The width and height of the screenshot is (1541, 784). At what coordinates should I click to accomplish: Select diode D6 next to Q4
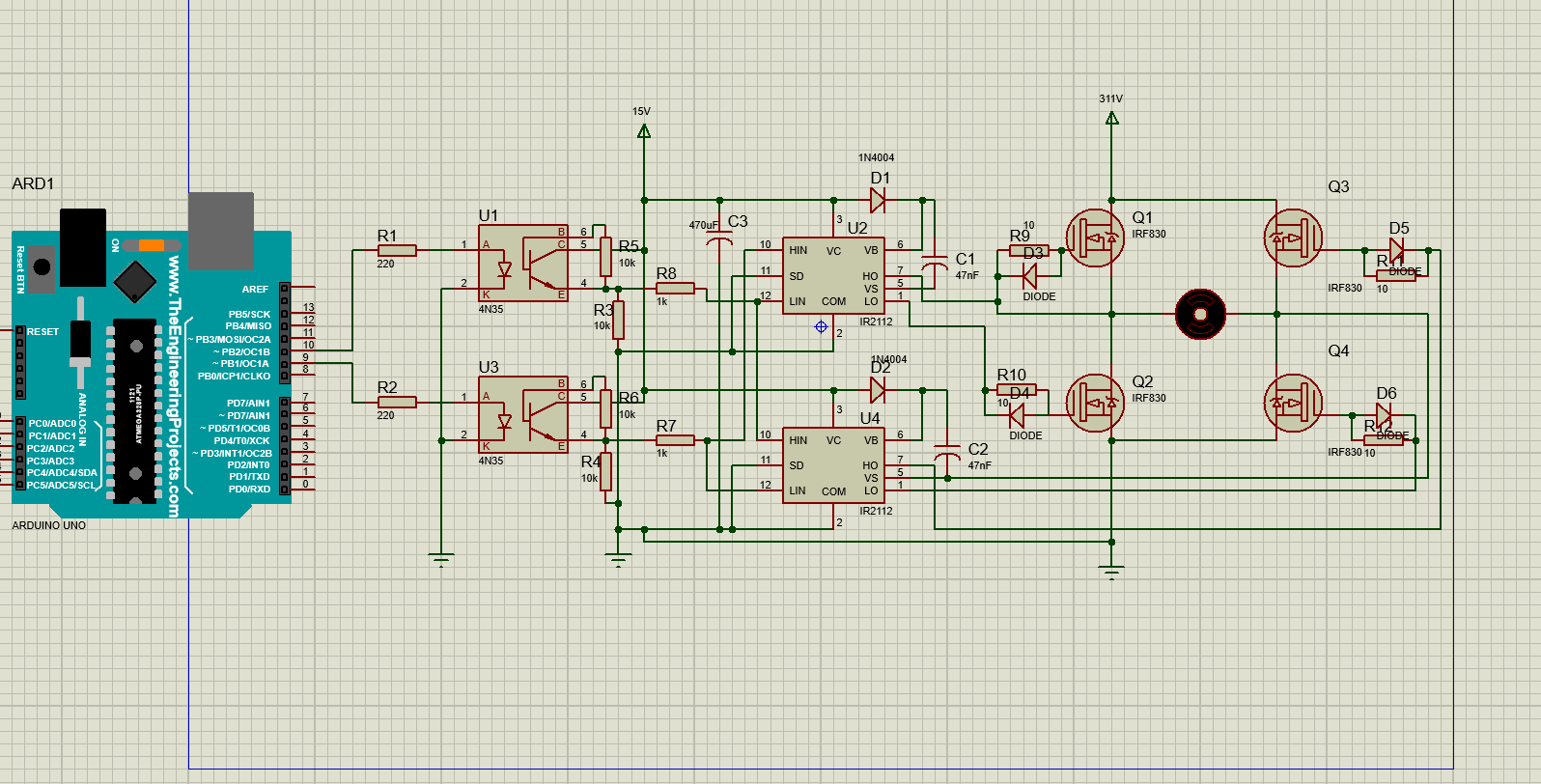tap(1384, 415)
